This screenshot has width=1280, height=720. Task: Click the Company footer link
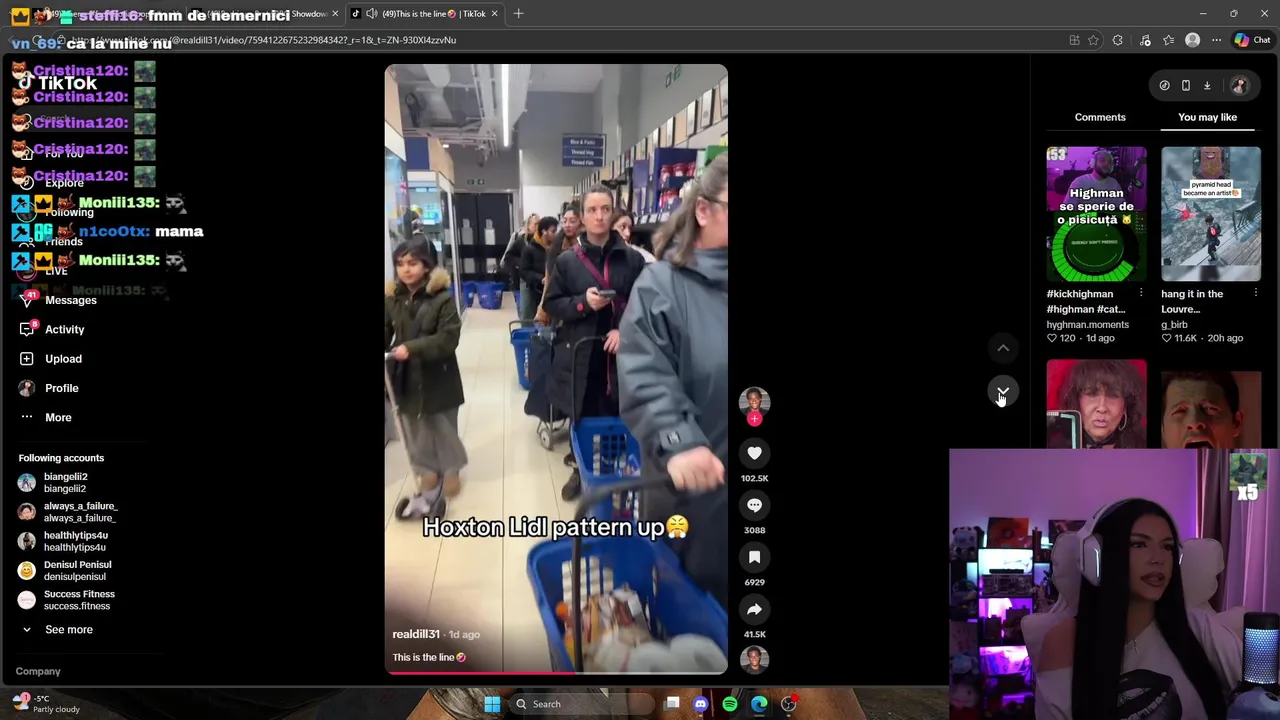click(38, 671)
